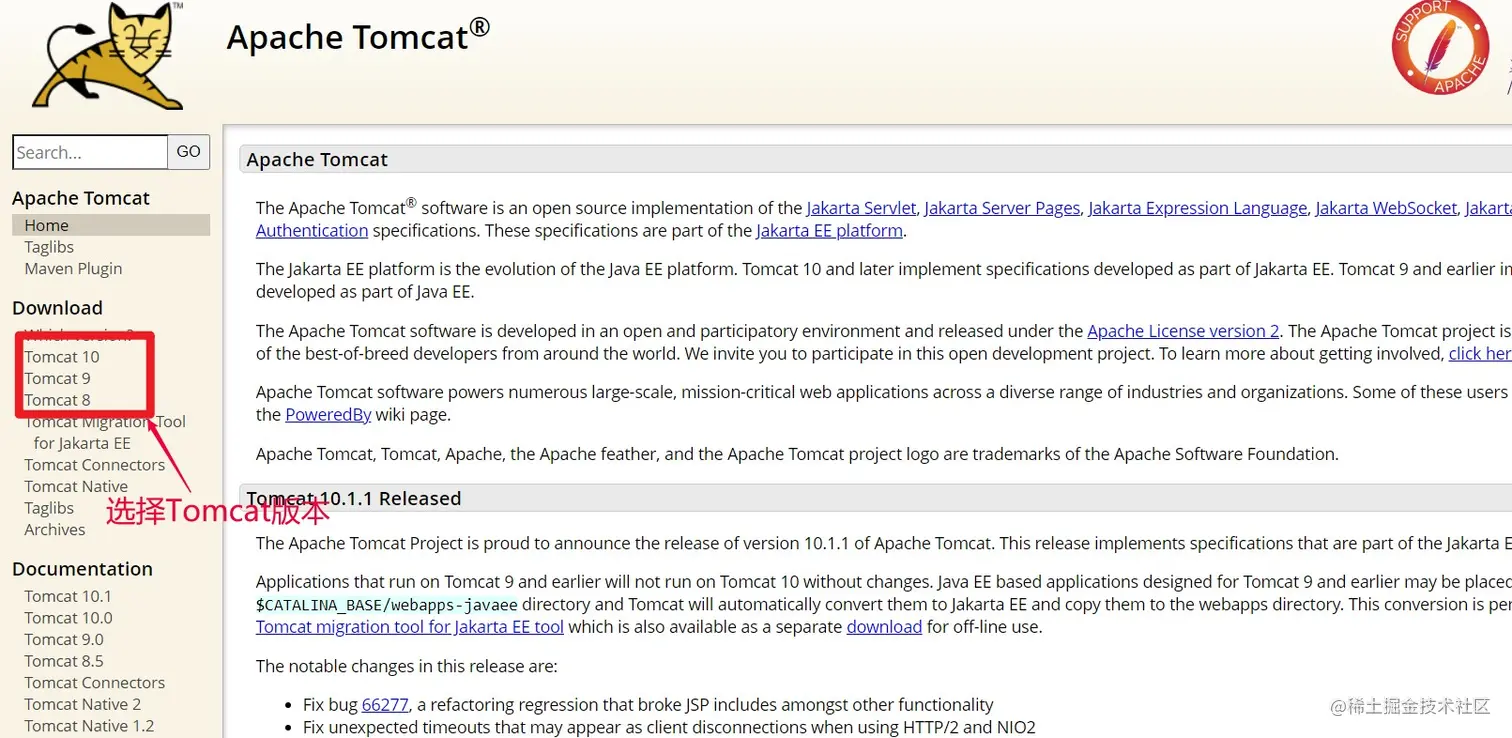Open bug 66277 link
Viewport: 1512px width, 738px height.
click(385, 705)
